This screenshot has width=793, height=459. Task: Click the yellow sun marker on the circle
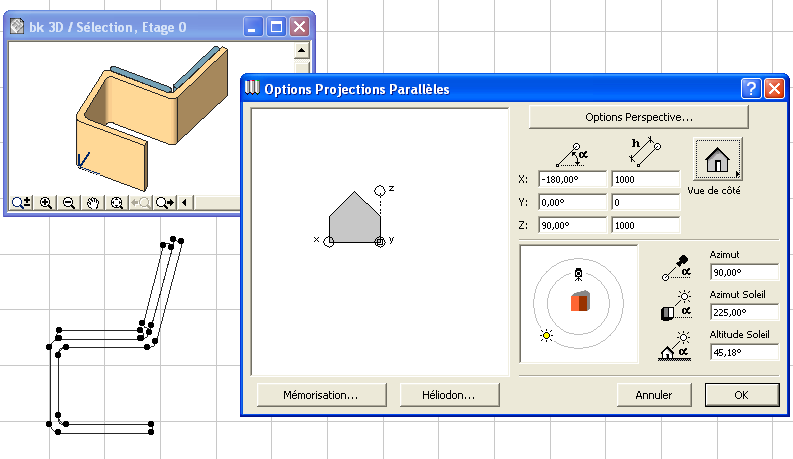[x=546, y=336]
